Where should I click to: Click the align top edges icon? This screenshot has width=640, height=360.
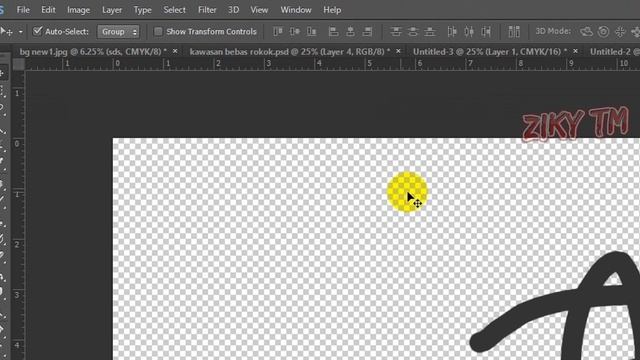(x=278, y=31)
